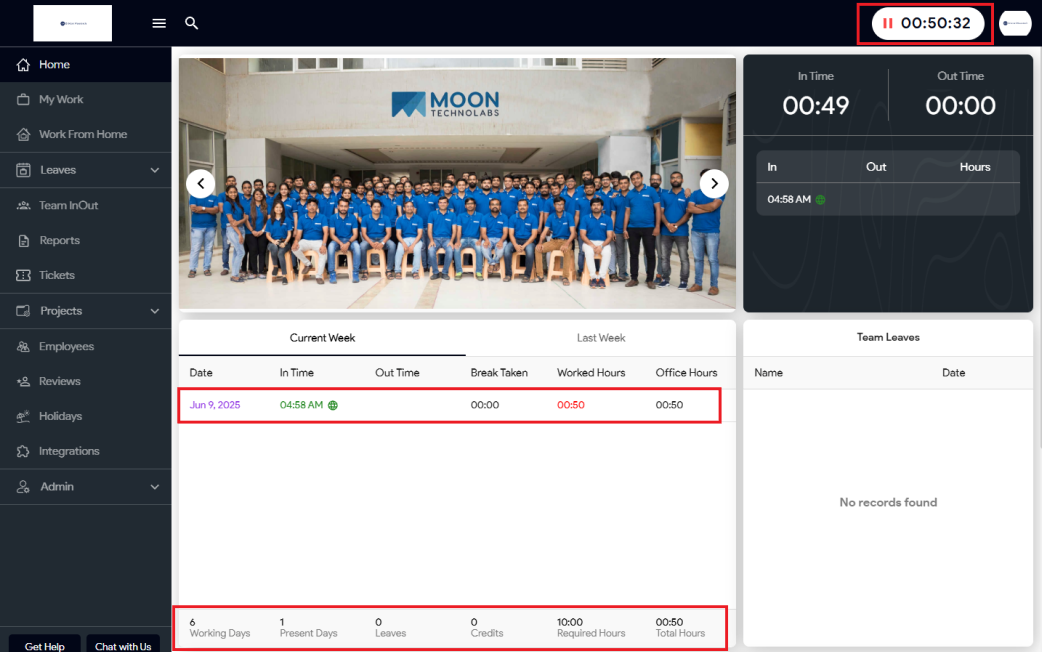1042x652 pixels.
Task: Open the Employees list
Action: pyautogui.click(x=66, y=347)
